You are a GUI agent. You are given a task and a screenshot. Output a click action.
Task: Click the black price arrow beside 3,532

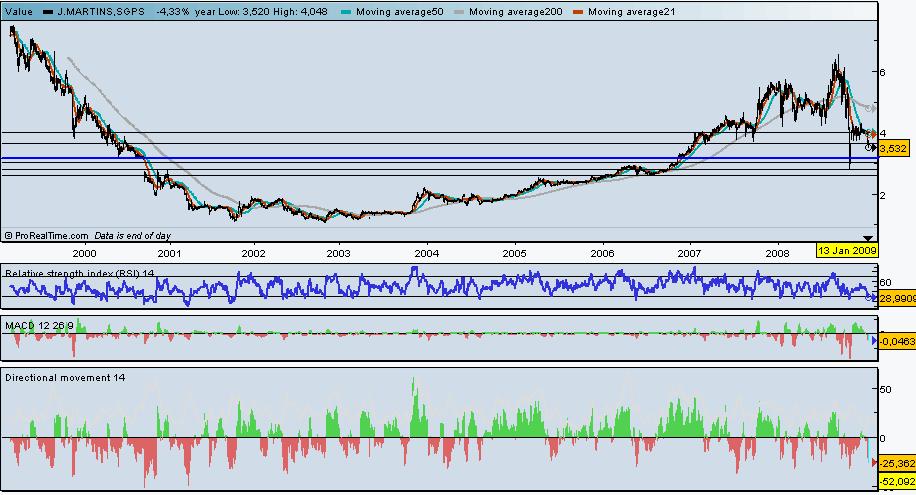pos(875,148)
